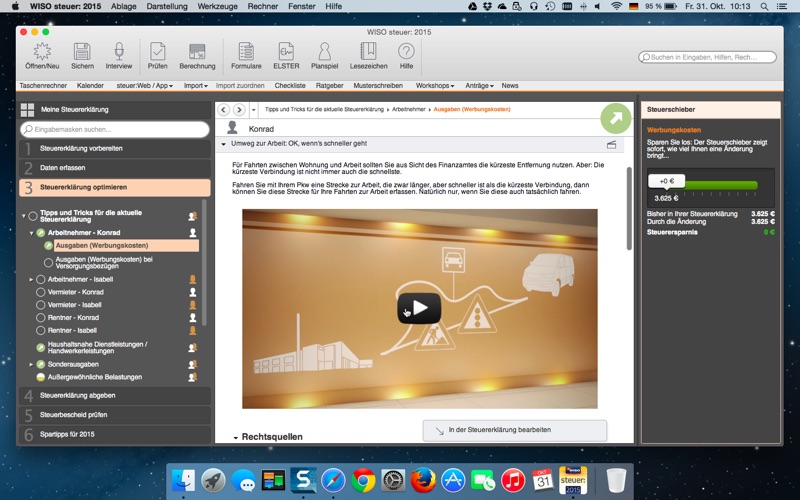Viewport: 800px width, 500px height.
Task: Open the steuer:Web / App dropdown
Action: (144, 86)
